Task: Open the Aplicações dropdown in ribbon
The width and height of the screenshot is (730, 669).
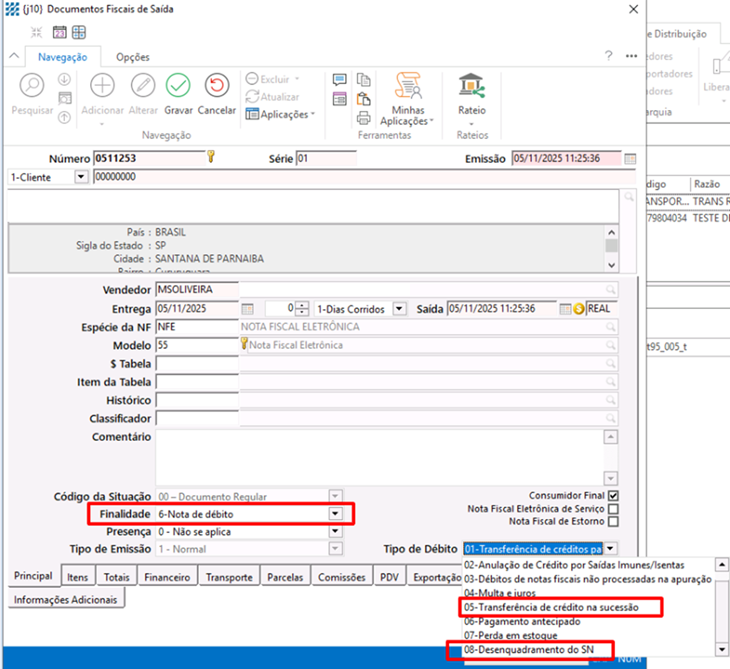Action: tap(280, 114)
